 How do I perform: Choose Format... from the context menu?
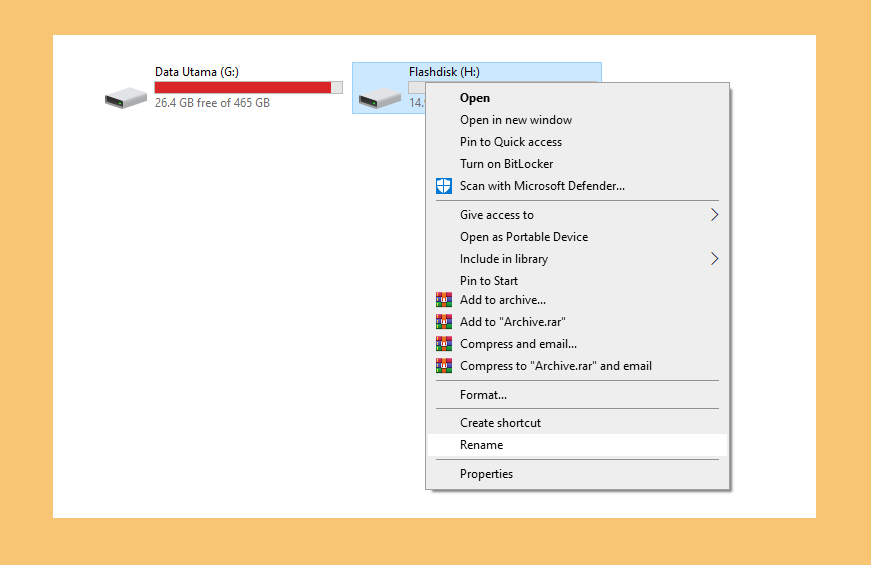coord(577,395)
